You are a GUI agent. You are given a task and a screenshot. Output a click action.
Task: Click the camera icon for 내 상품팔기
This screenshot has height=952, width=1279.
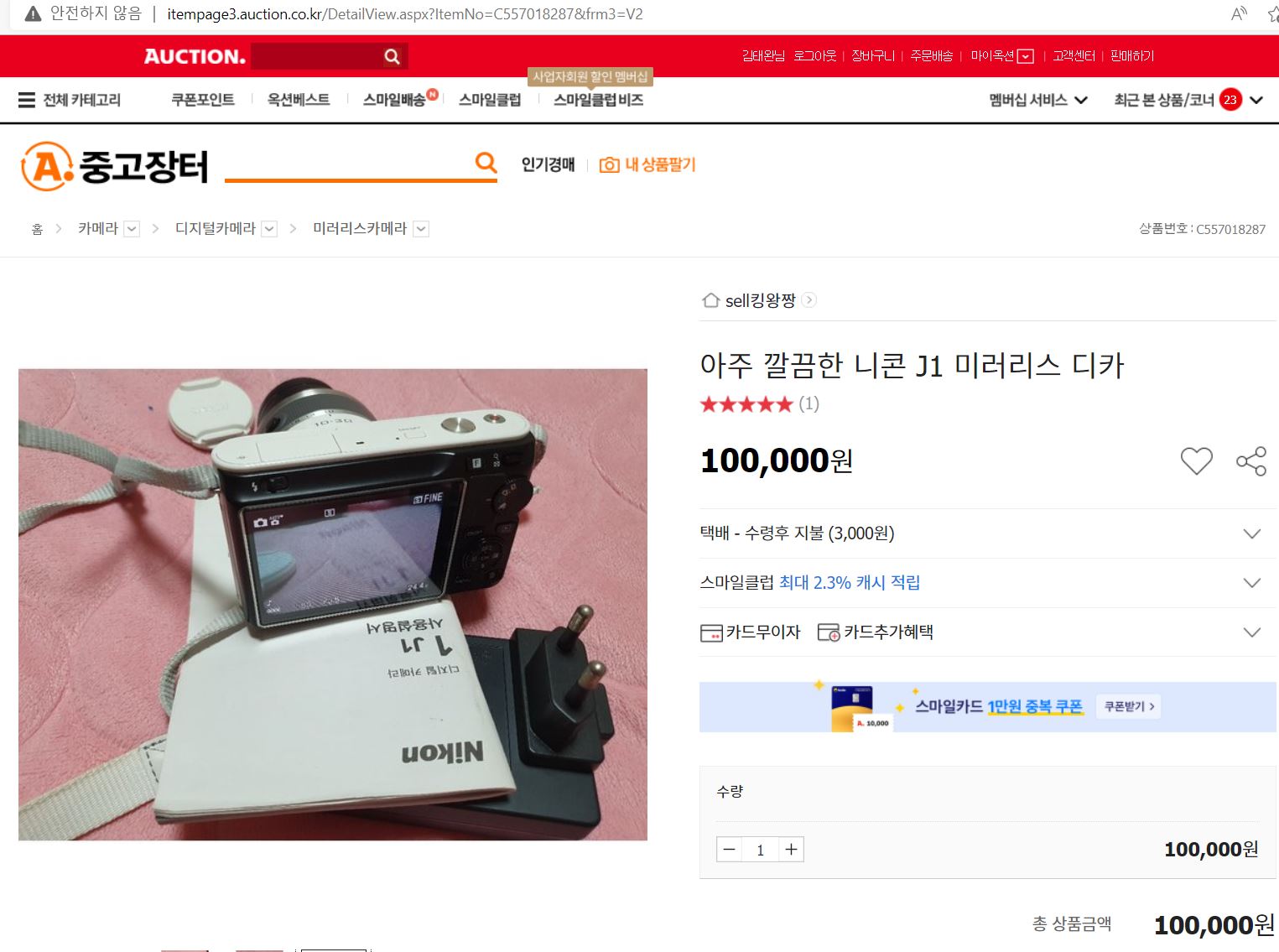pos(609,165)
